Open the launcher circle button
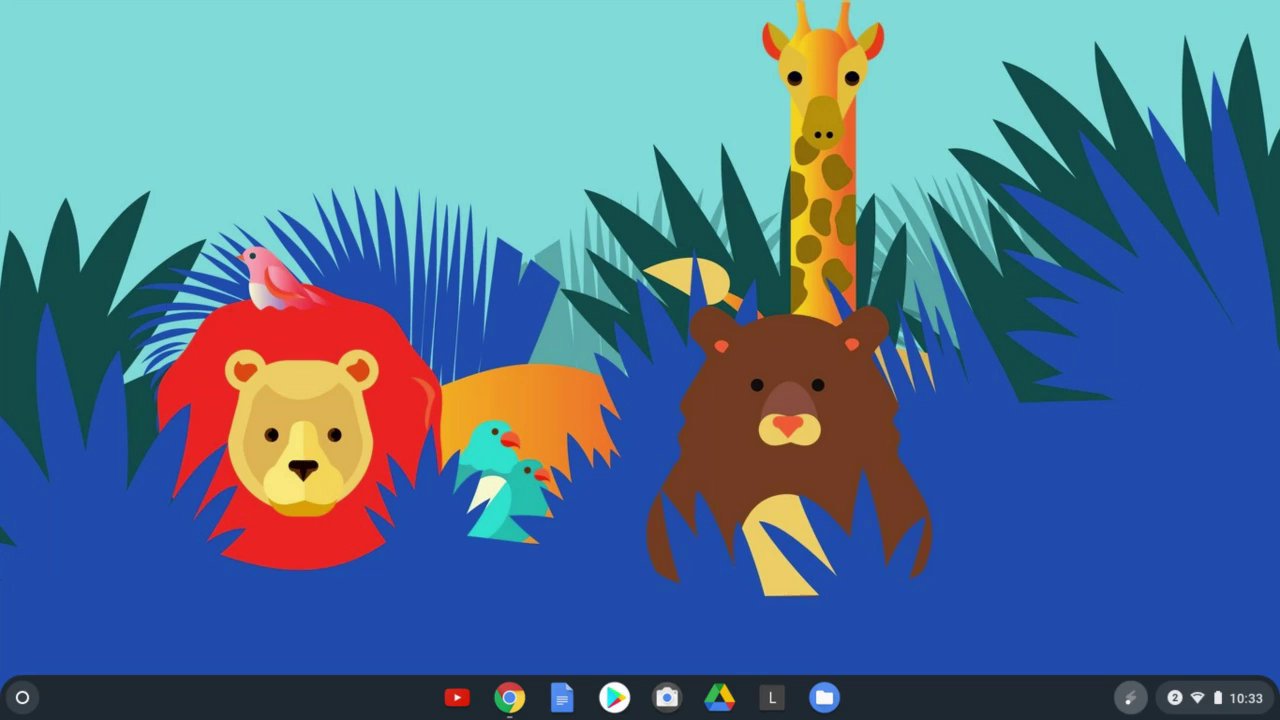 [22, 698]
